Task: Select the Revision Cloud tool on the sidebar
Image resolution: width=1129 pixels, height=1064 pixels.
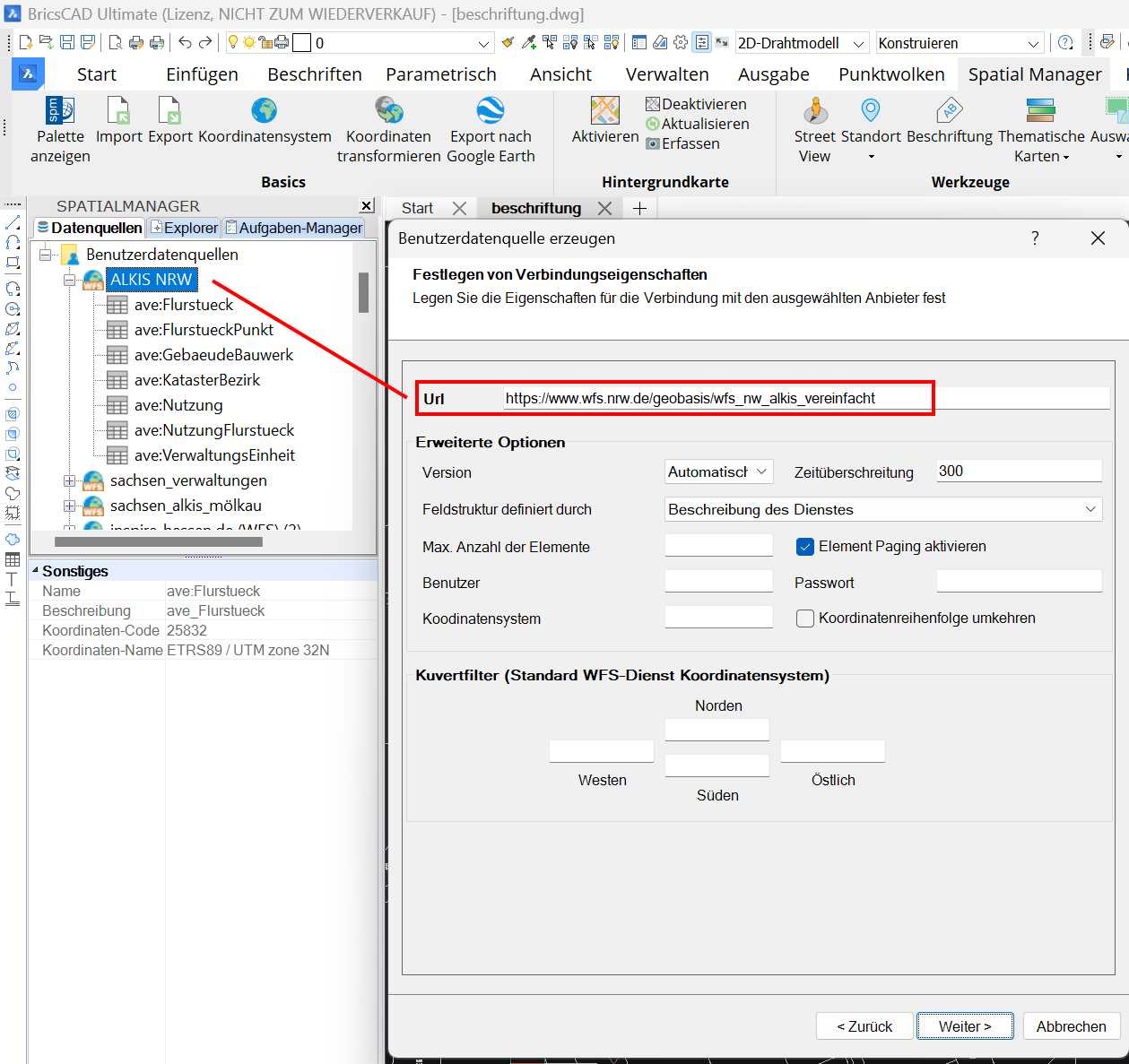Action: 13,541
